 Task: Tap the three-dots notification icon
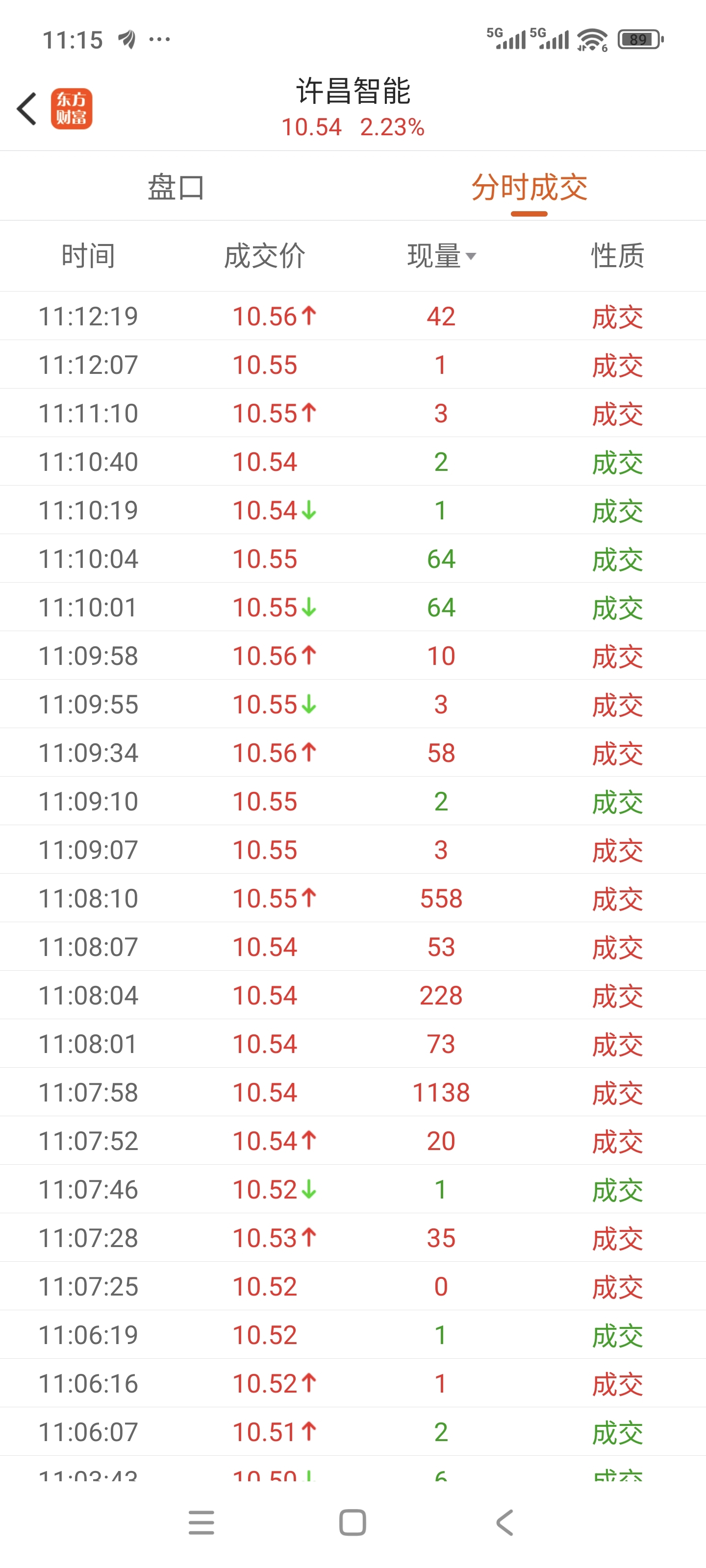coord(160,40)
